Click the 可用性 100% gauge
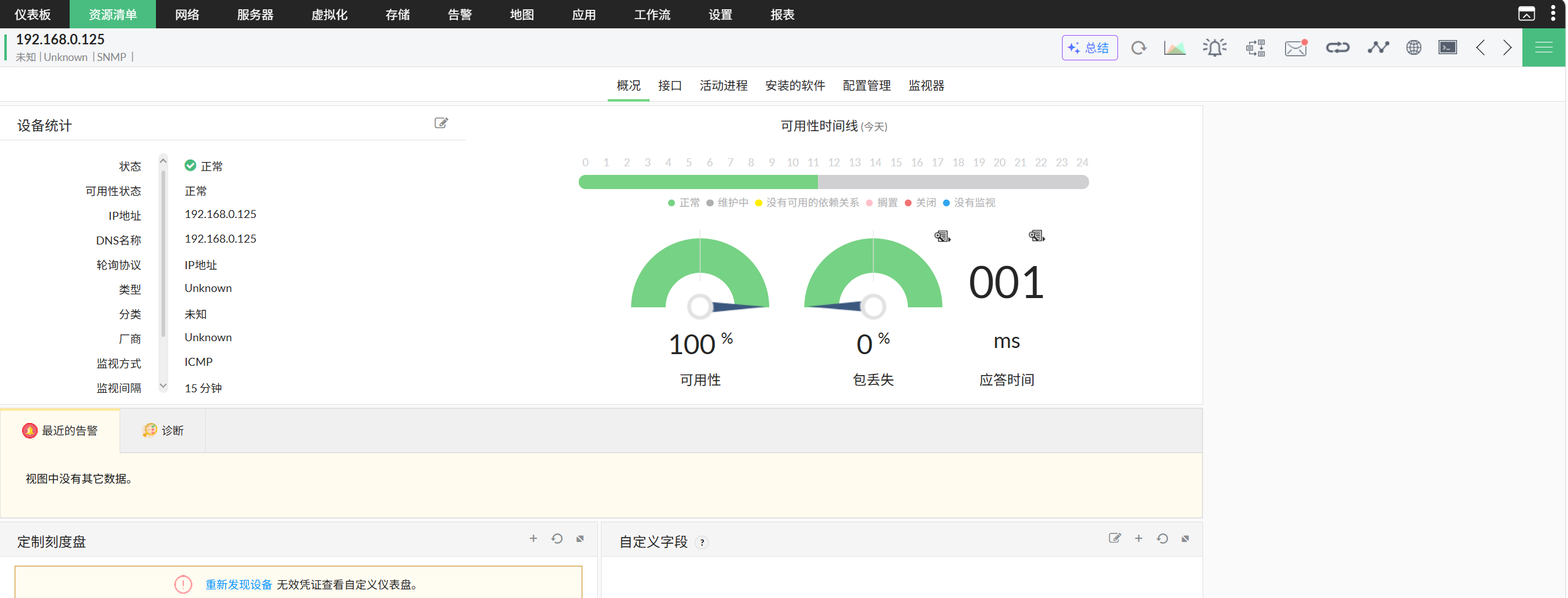The height and width of the screenshot is (598, 1568). click(700, 273)
